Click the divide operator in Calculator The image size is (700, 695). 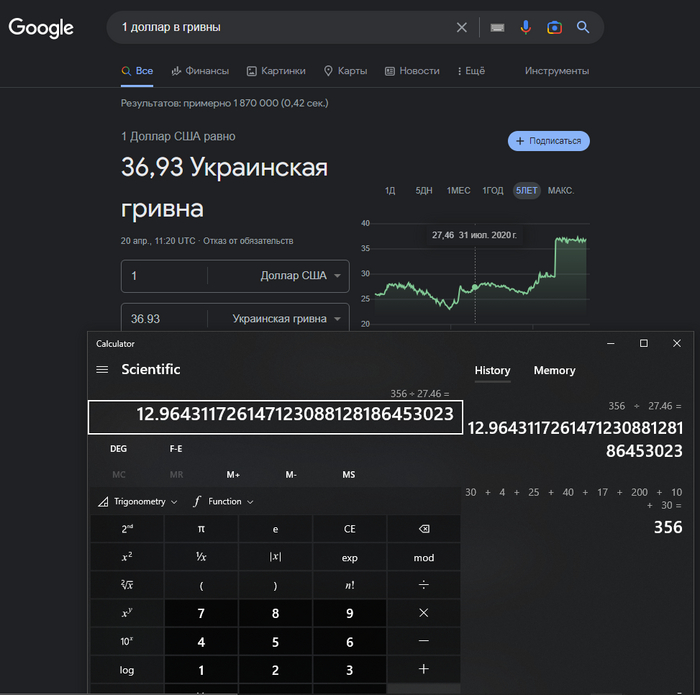[x=424, y=585]
